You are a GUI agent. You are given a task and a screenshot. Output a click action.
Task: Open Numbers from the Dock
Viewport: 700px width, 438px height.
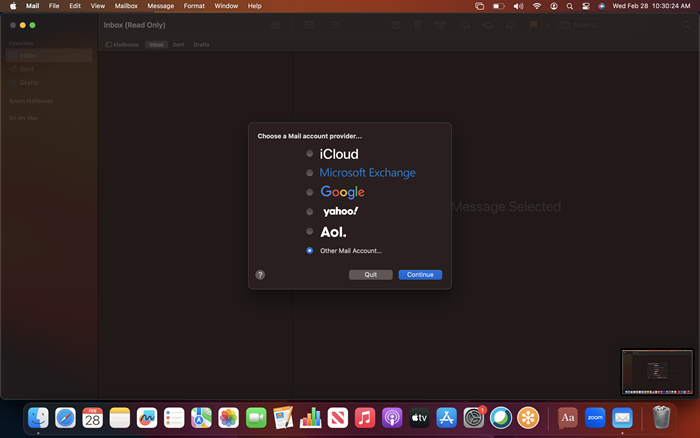pos(310,418)
